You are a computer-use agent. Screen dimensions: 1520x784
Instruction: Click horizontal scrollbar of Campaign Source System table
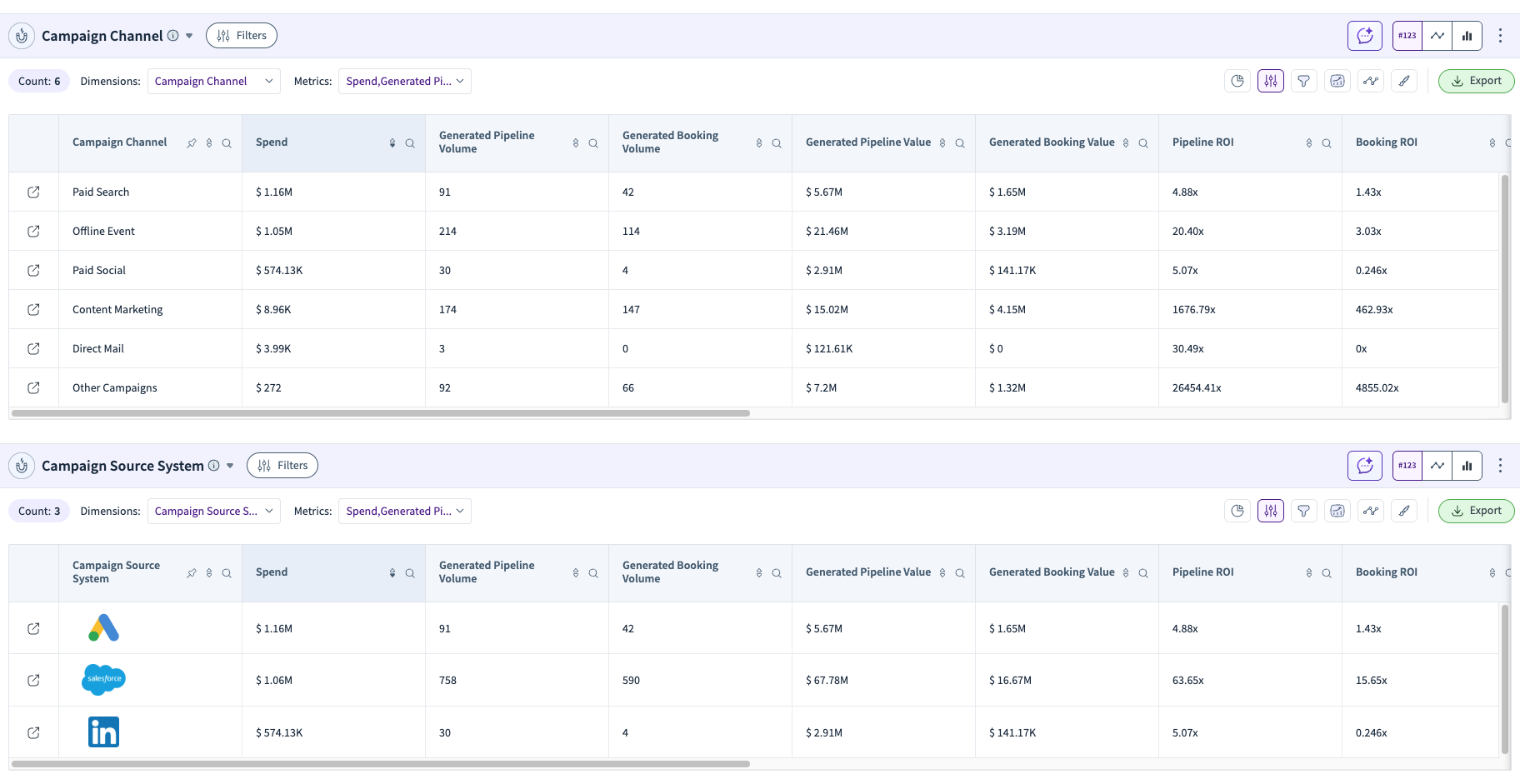[x=381, y=764]
